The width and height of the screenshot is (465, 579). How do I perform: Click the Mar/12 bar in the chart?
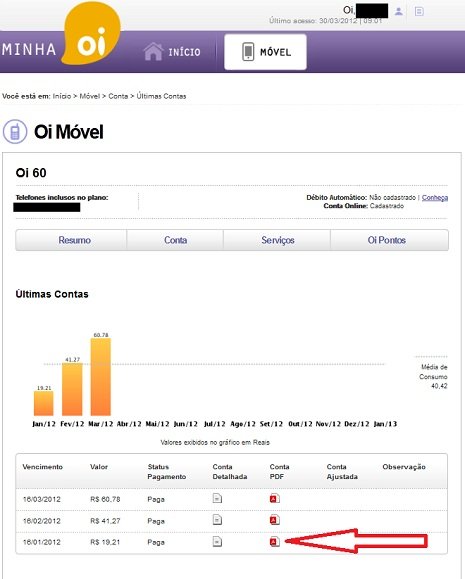[x=100, y=377]
